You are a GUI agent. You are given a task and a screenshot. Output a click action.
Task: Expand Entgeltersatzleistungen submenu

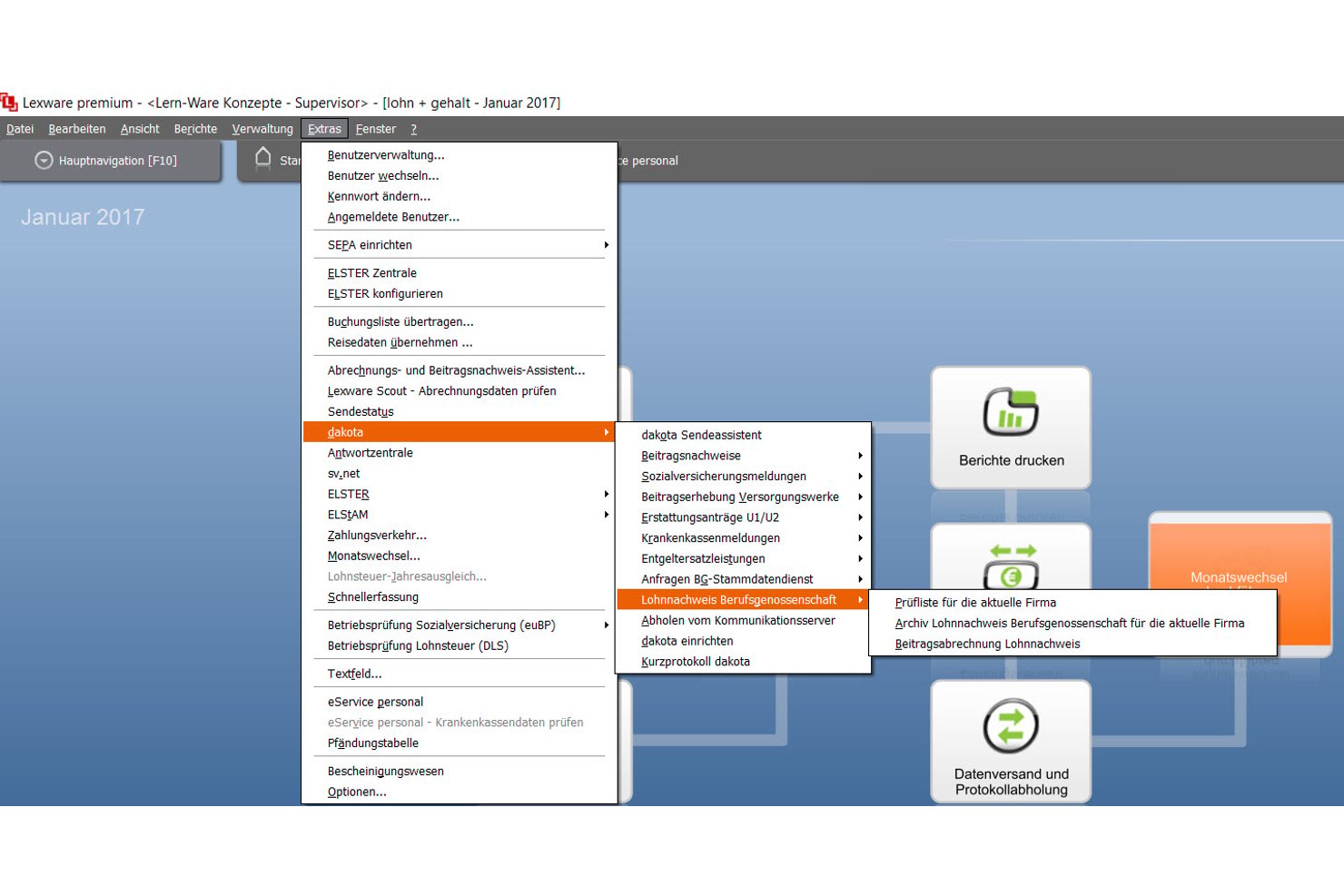point(743,559)
